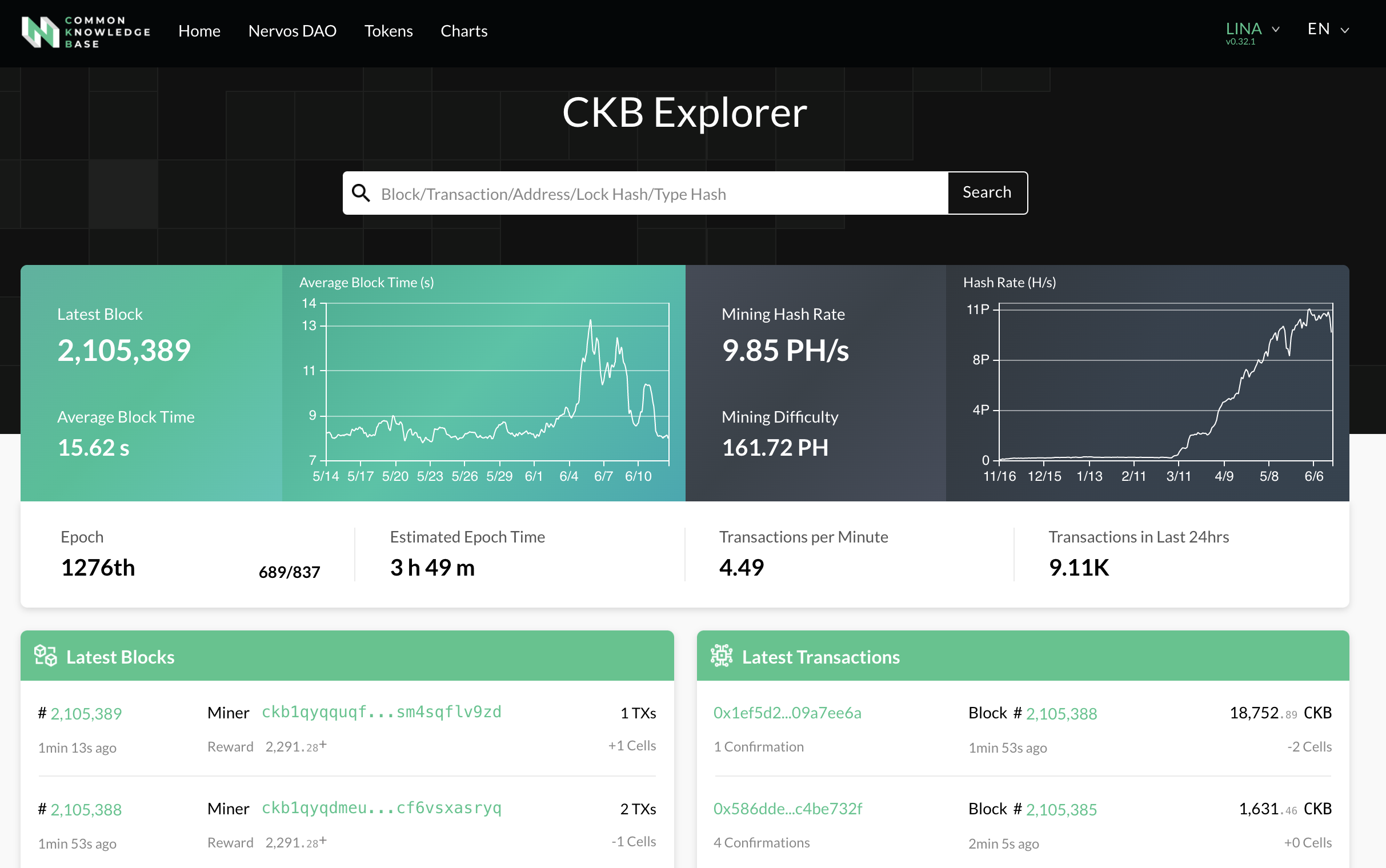1386x868 pixels.
Task: Expand the LINA network dropdown
Action: point(1252,29)
